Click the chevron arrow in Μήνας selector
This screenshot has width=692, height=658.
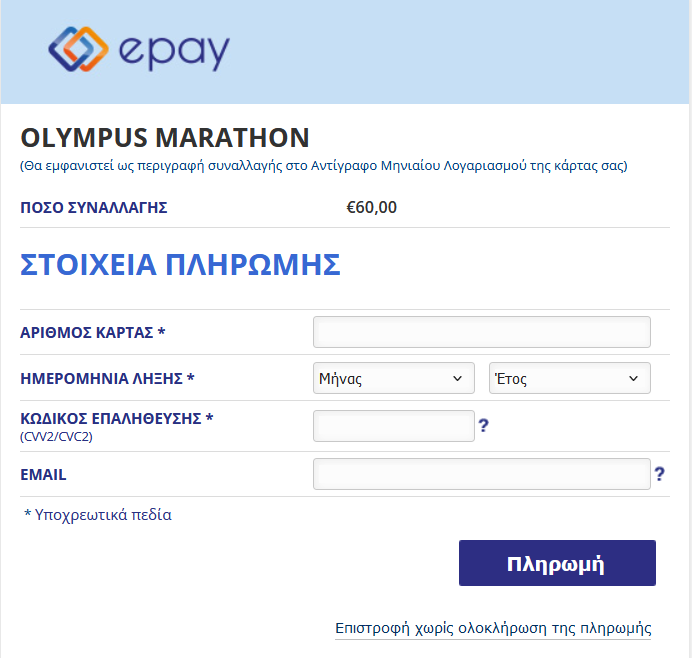coord(458,379)
